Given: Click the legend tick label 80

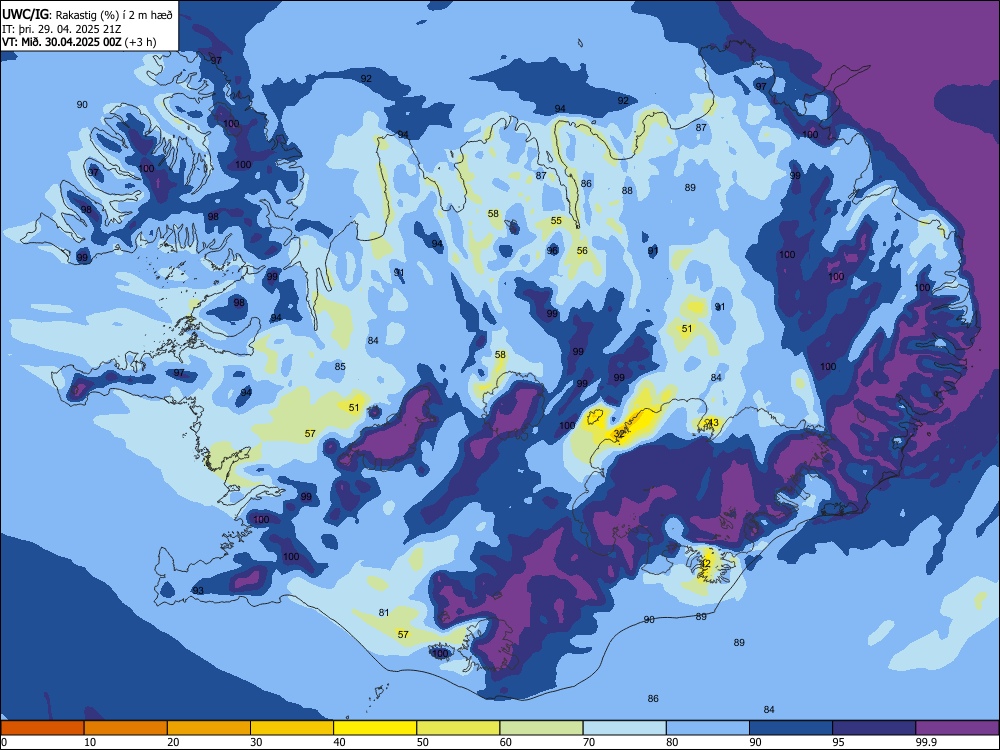Looking at the screenshot, I should point(672,742).
